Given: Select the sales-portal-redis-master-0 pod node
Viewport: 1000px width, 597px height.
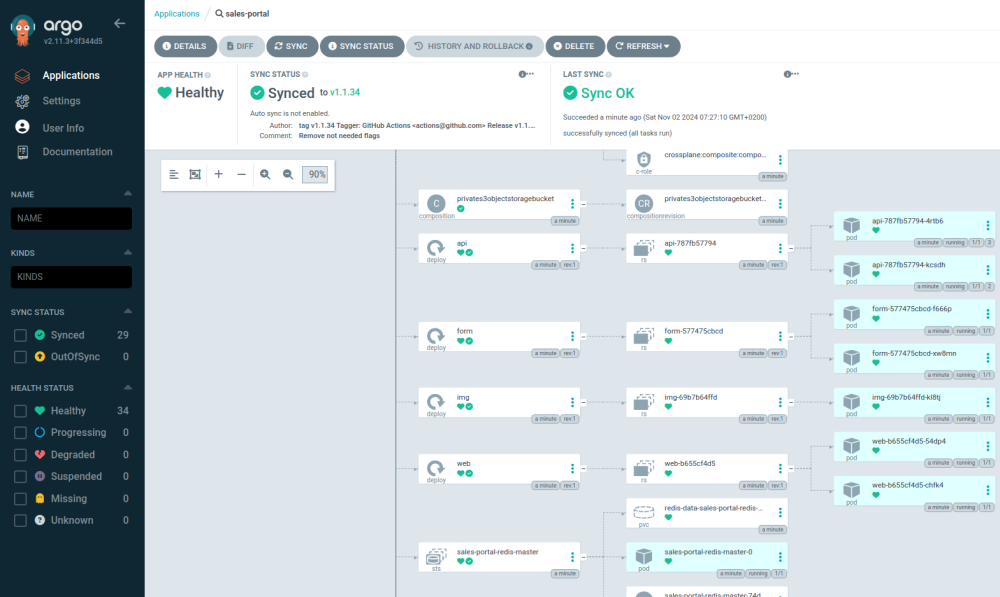Looking at the screenshot, I should [707, 557].
